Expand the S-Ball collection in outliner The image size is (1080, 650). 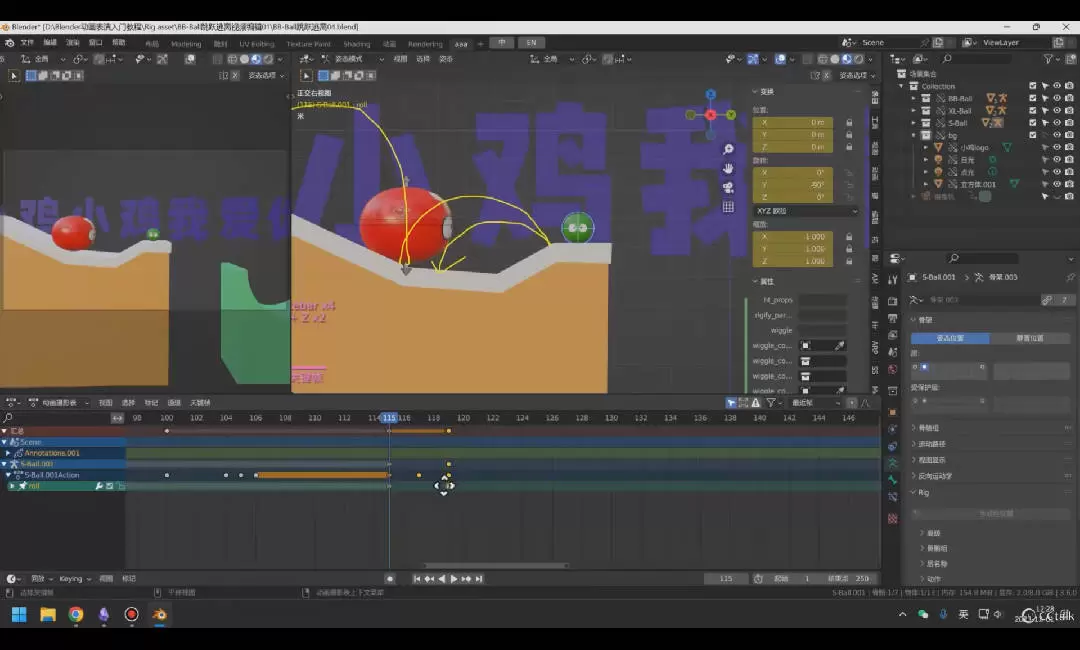(x=913, y=123)
